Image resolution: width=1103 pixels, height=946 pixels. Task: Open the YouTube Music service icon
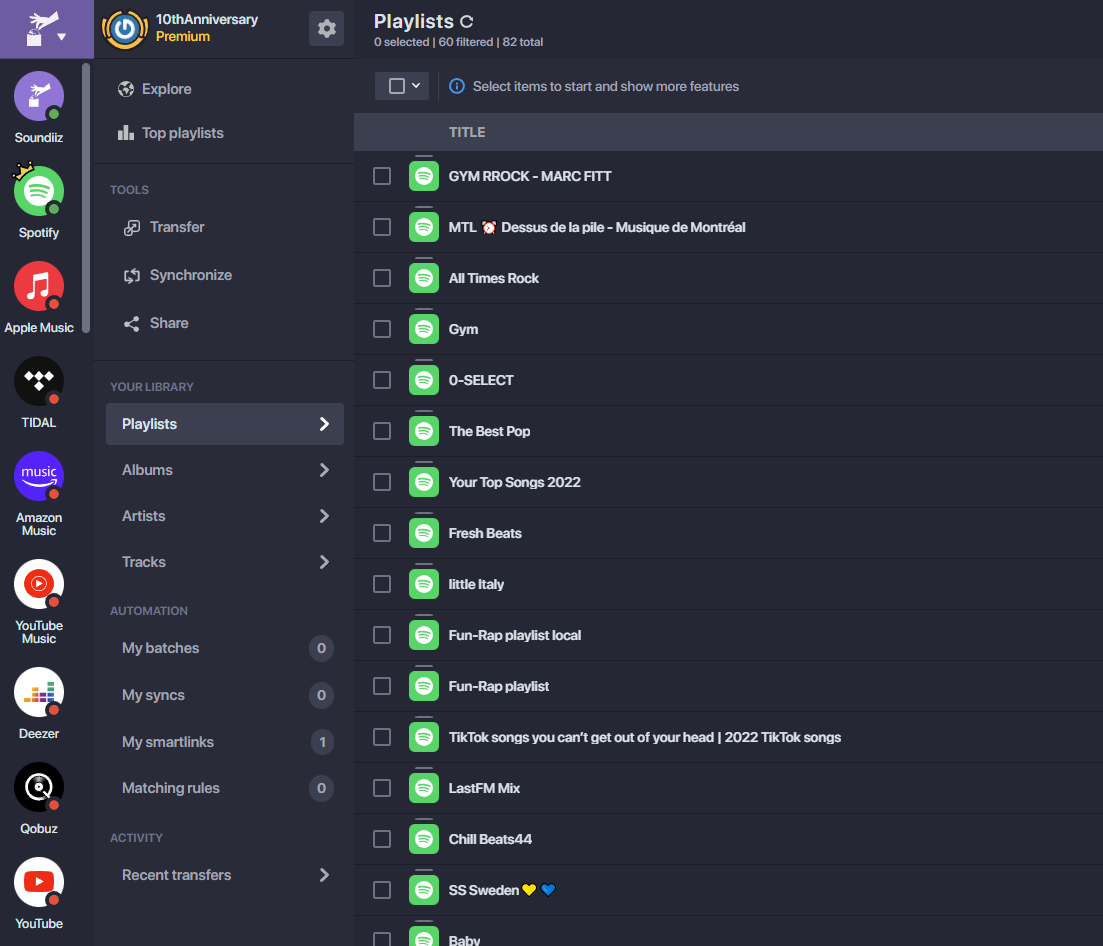click(x=39, y=585)
